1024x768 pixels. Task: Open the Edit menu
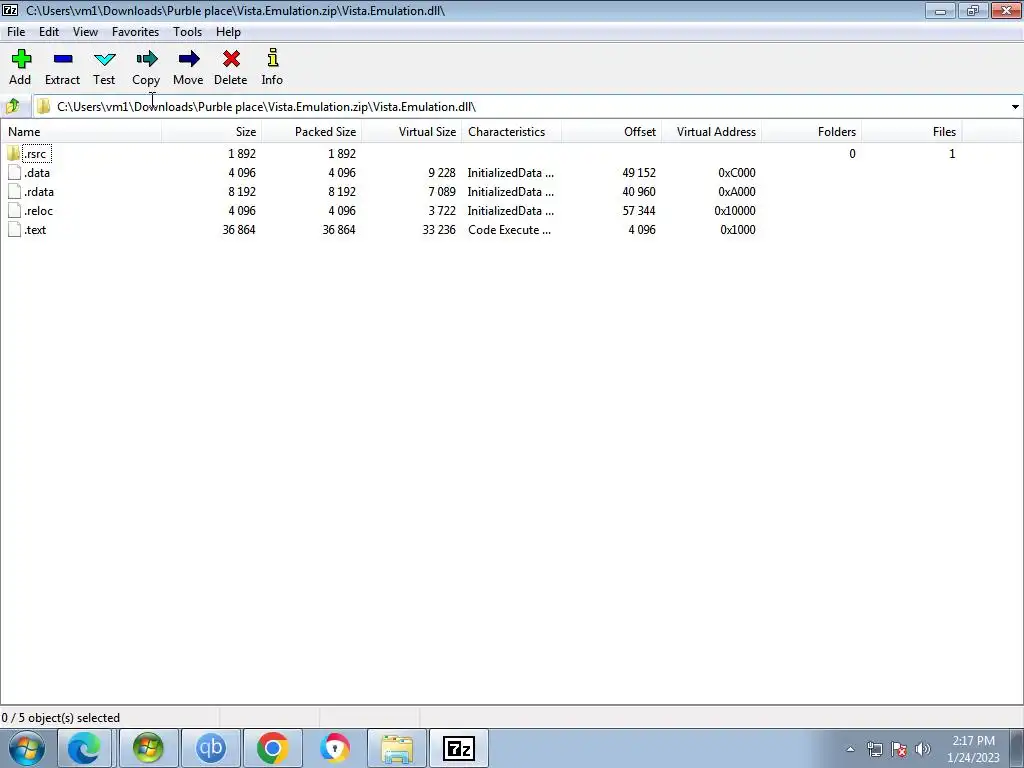(49, 32)
